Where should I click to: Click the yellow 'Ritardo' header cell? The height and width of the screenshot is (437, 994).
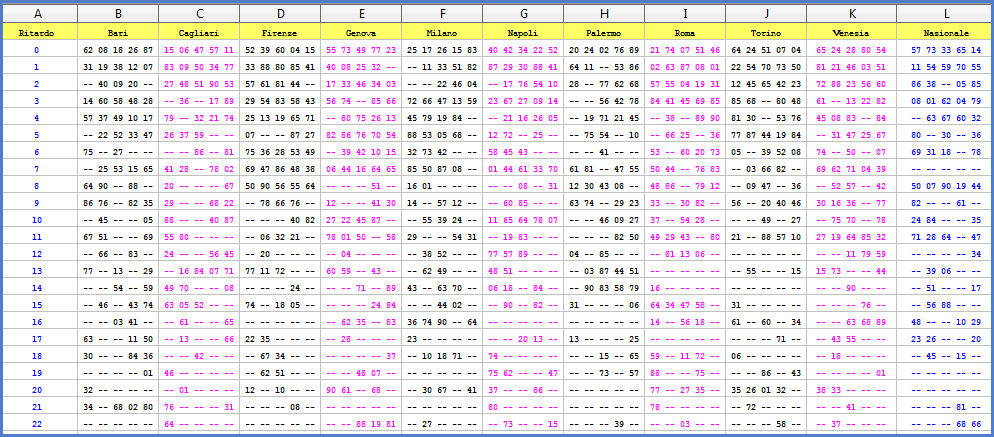click(40, 32)
